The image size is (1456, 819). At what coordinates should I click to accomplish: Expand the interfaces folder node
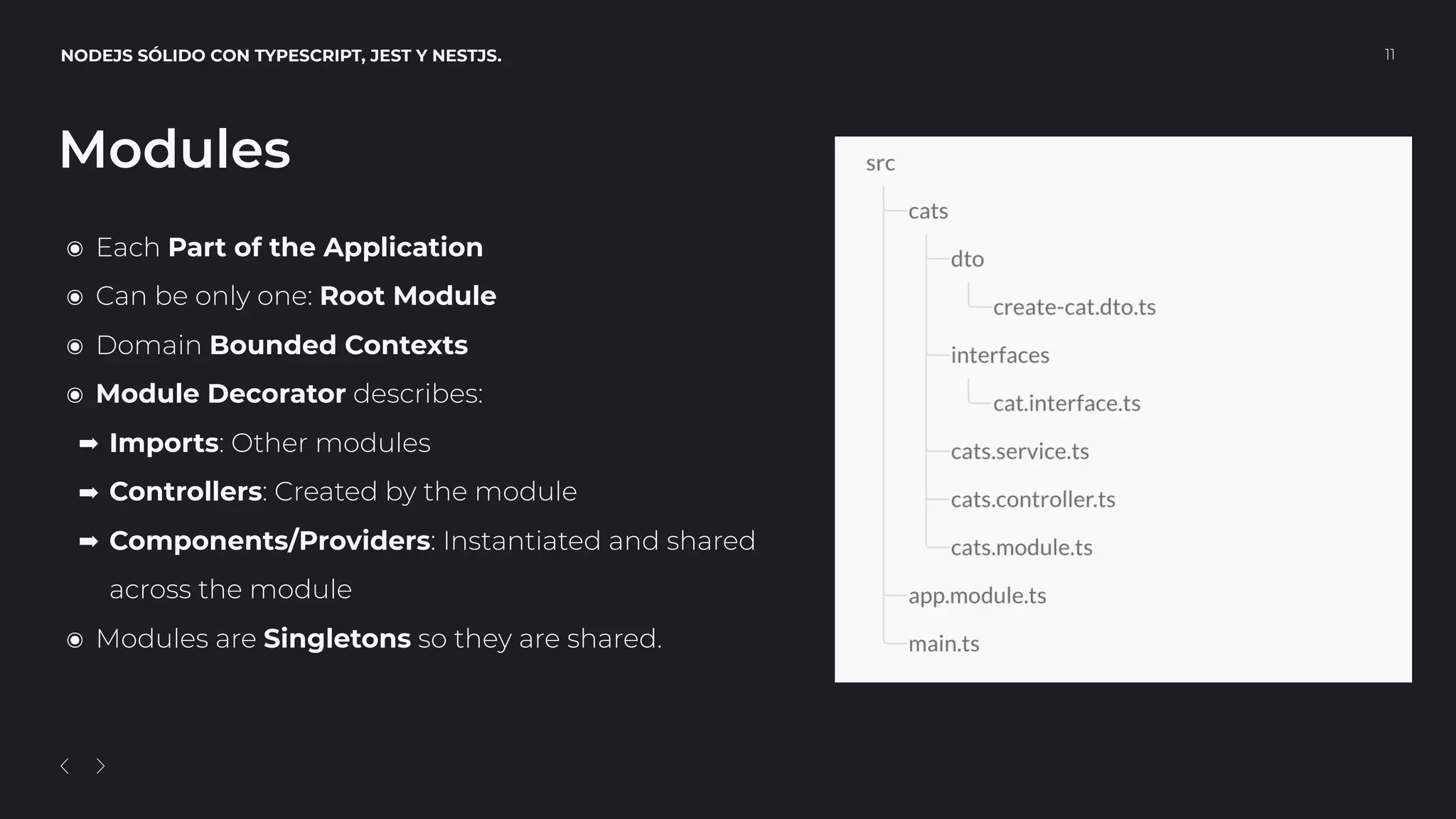pyautogui.click(x=1000, y=355)
